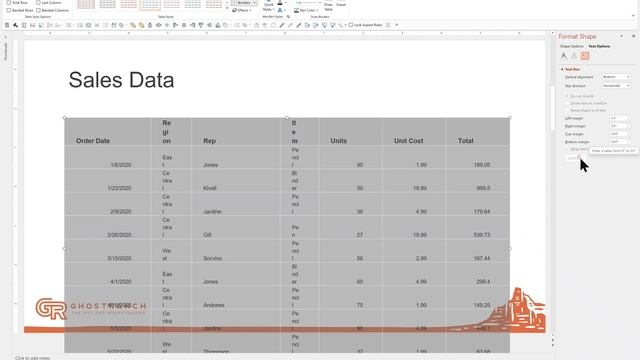Pick the highlighted table style thumbnail
Viewport: 640px width, 360px height.
tap(150, 4)
